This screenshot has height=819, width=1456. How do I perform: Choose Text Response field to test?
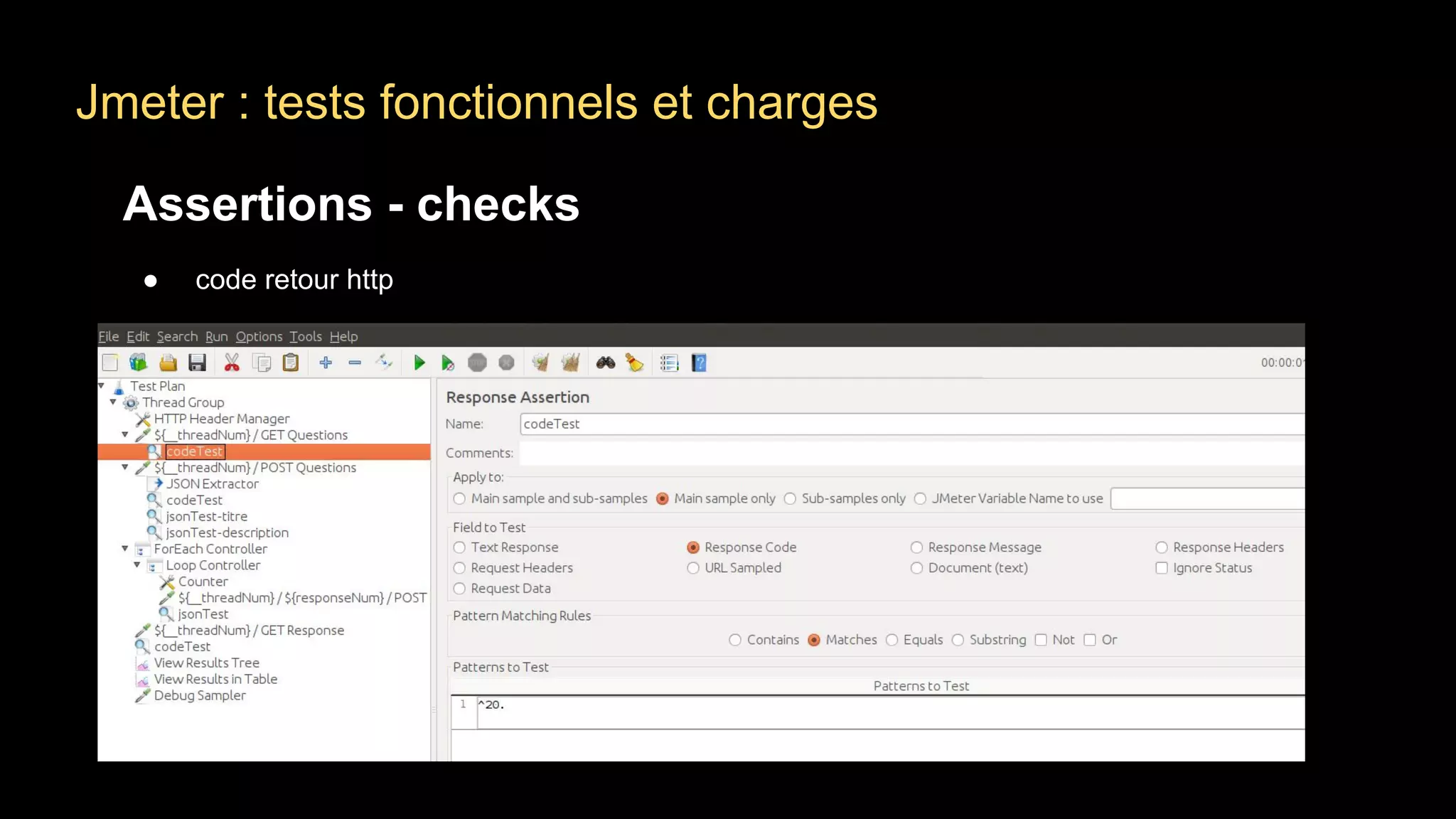click(459, 547)
